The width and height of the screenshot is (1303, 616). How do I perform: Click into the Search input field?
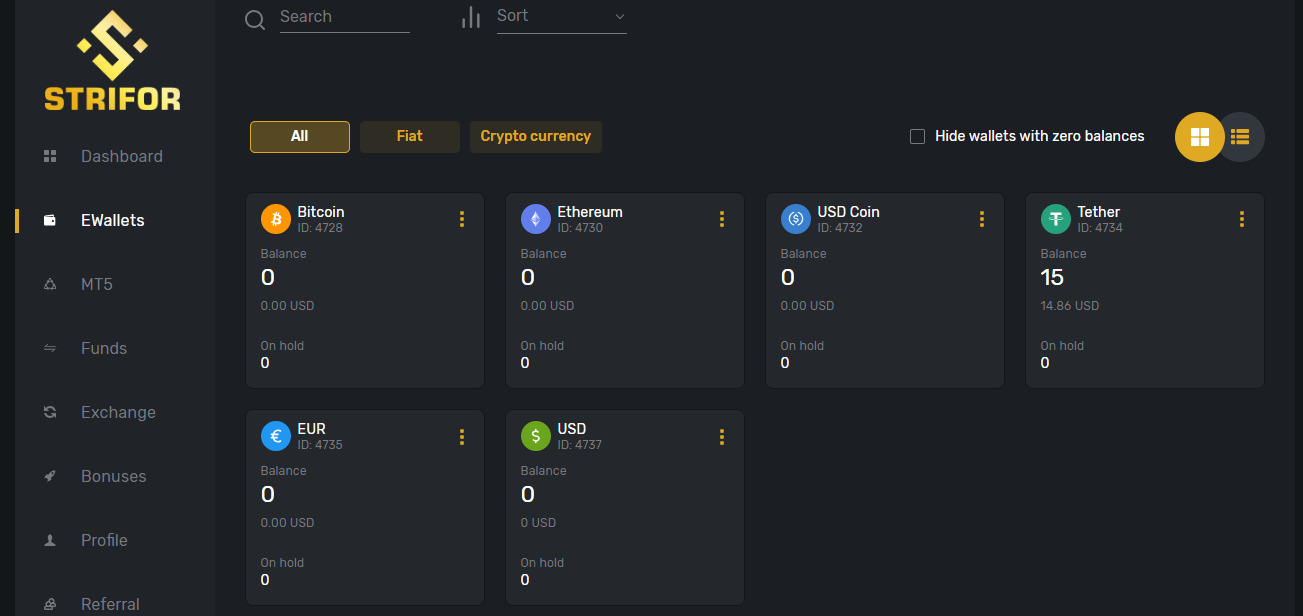pyautogui.click(x=343, y=17)
